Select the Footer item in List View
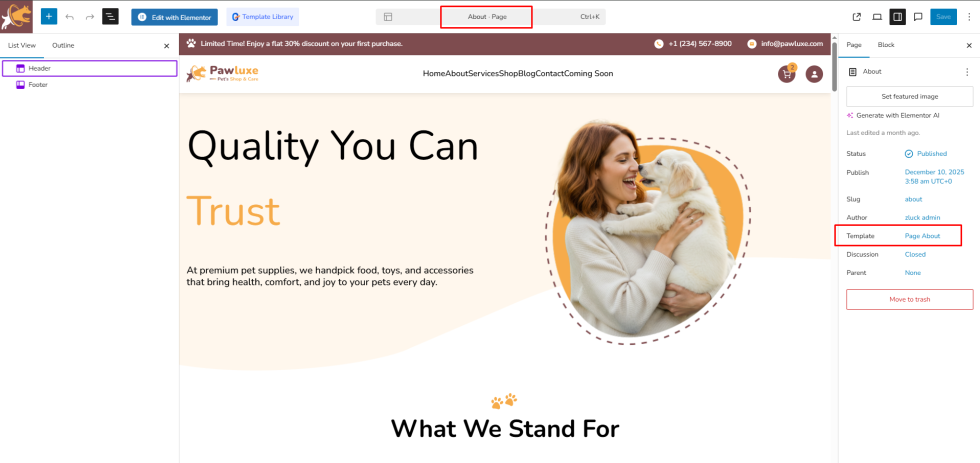This screenshot has height=463, width=980. coord(38,84)
